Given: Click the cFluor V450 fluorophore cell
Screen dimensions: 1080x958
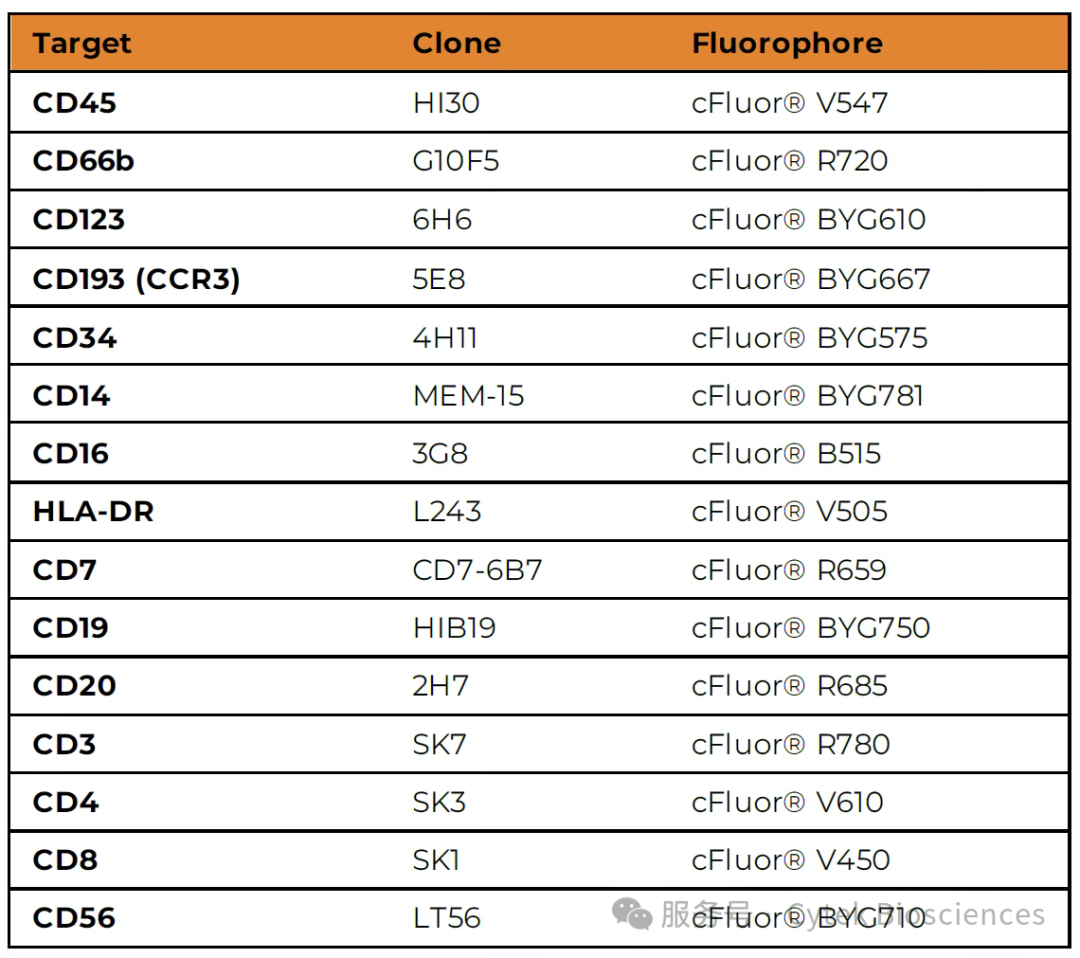Looking at the screenshot, I should [790, 860].
